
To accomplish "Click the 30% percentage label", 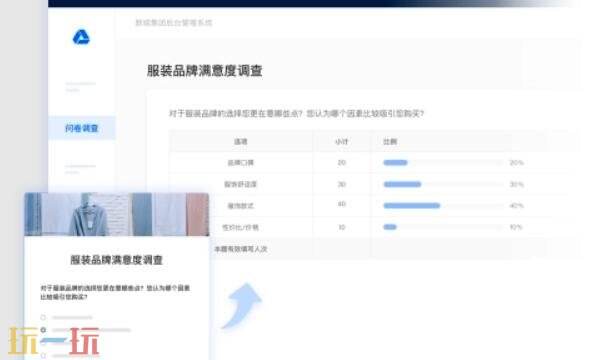I will (517, 184).
